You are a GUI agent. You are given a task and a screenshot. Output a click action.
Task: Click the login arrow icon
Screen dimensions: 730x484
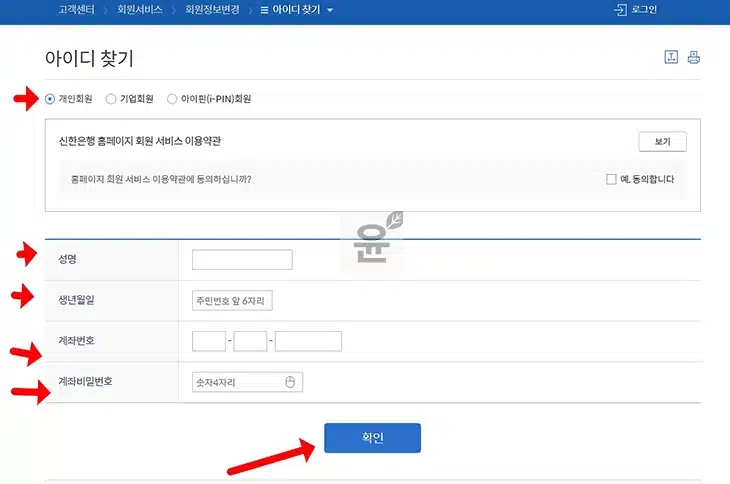(620, 10)
